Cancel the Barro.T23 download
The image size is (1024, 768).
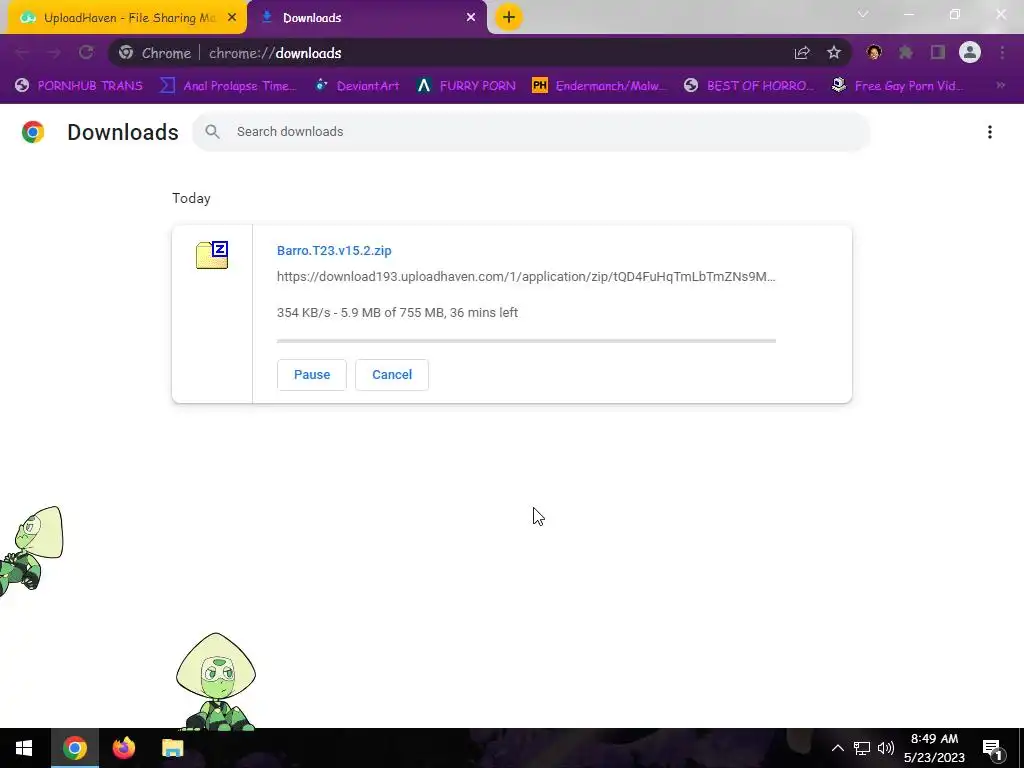coord(392,375)
